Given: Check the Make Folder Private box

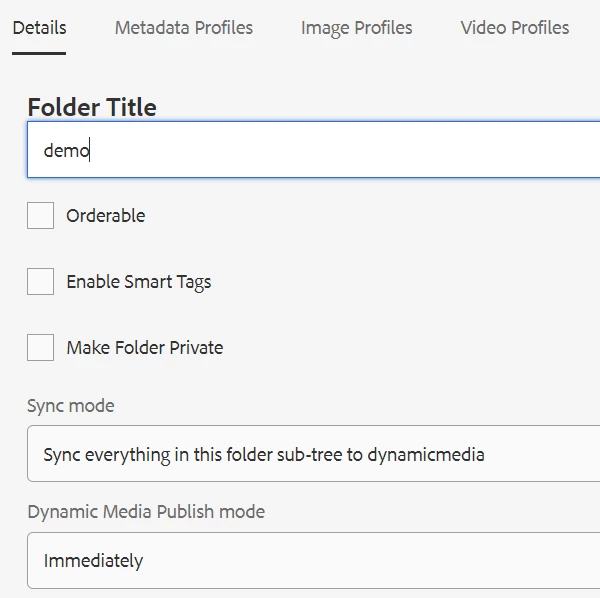Looking at the screenshot, I should [41, 348].
